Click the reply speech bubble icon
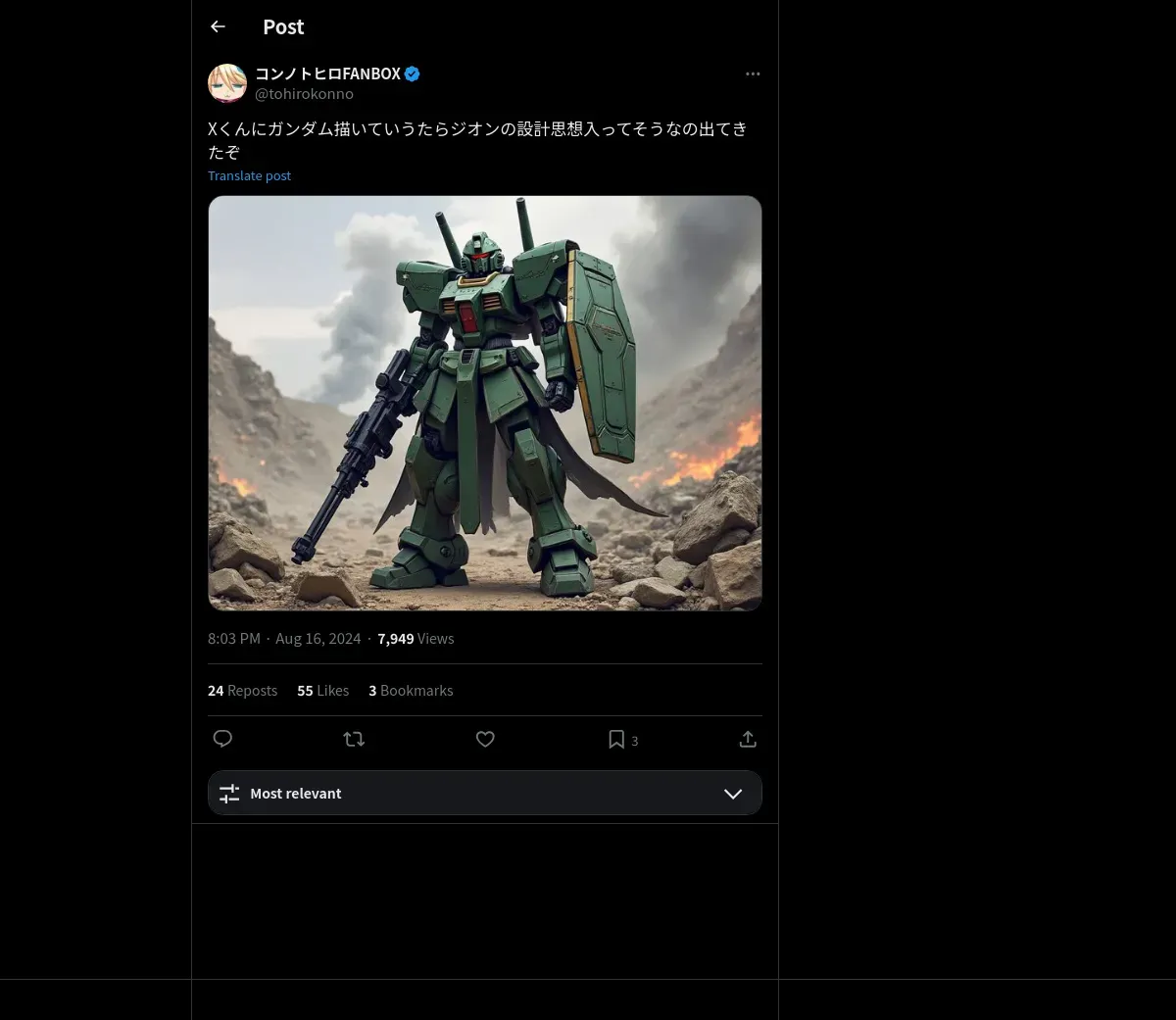The image size is (1176, 1020). [x=222, y=739]
